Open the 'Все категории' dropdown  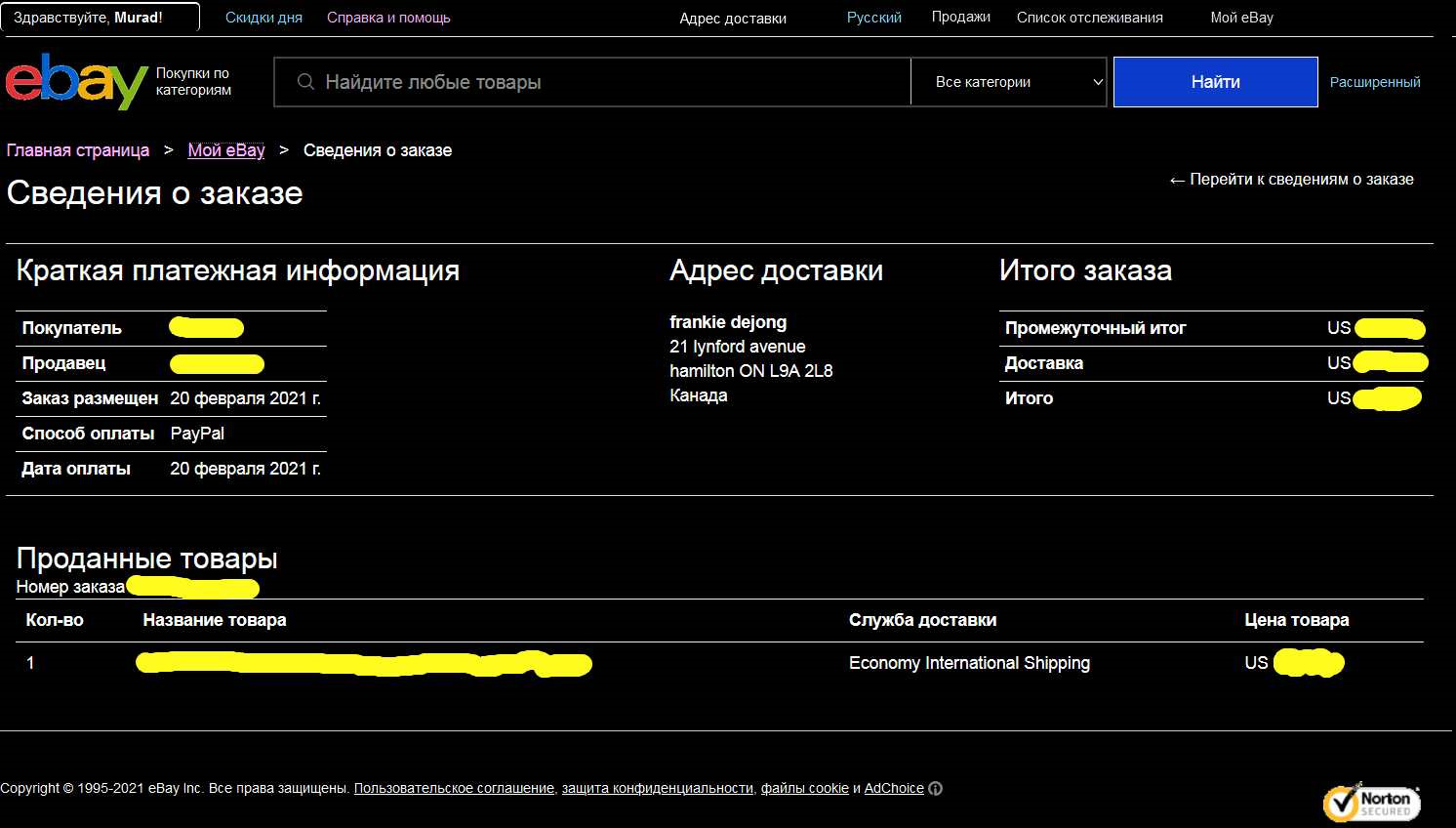pos(1008,82)
